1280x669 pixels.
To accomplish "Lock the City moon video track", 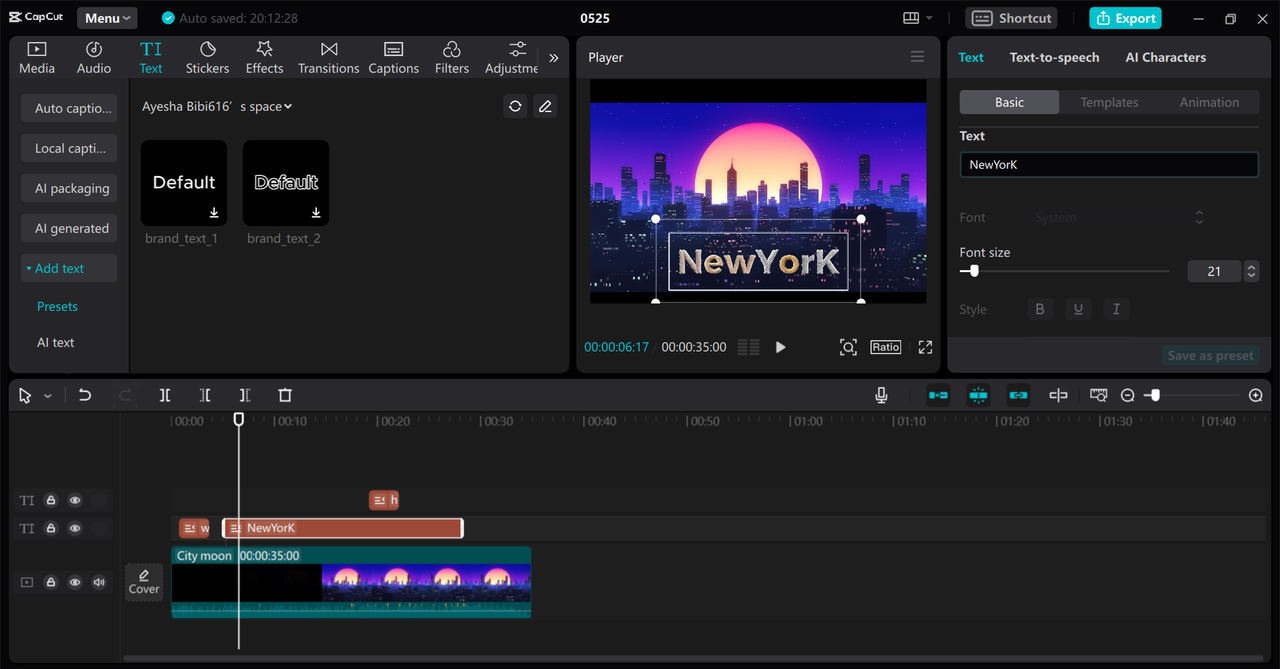I will (51, 582).
